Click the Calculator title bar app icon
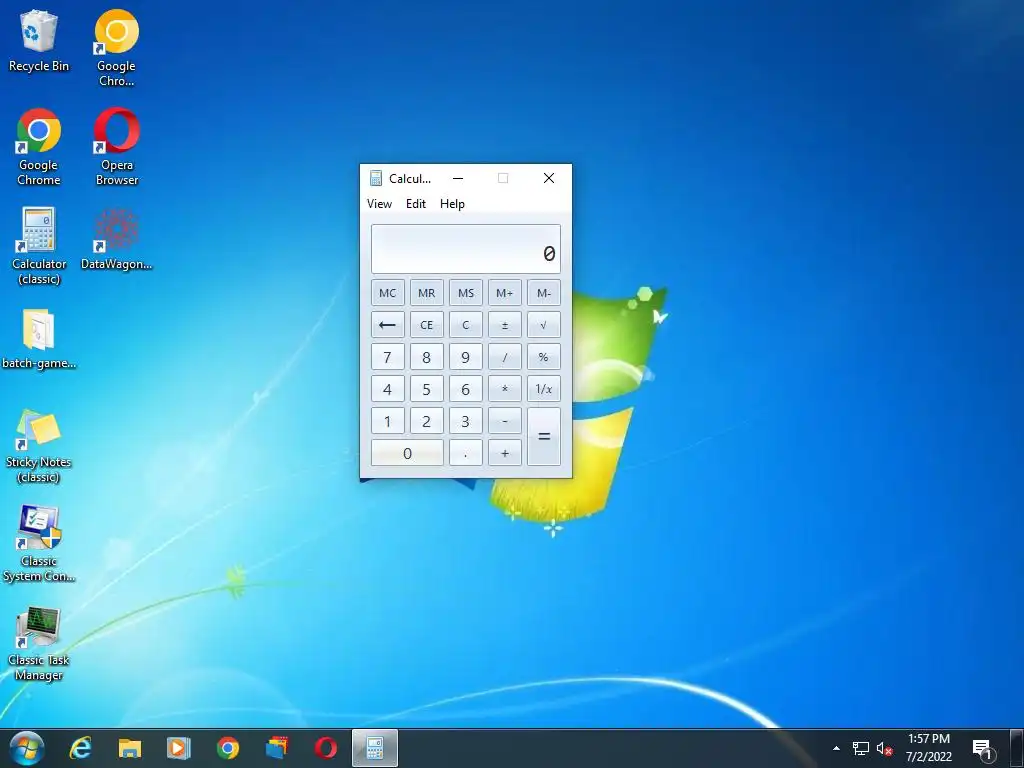The image size is (1024, 768). pyautogui.click(x=376, y=178)
